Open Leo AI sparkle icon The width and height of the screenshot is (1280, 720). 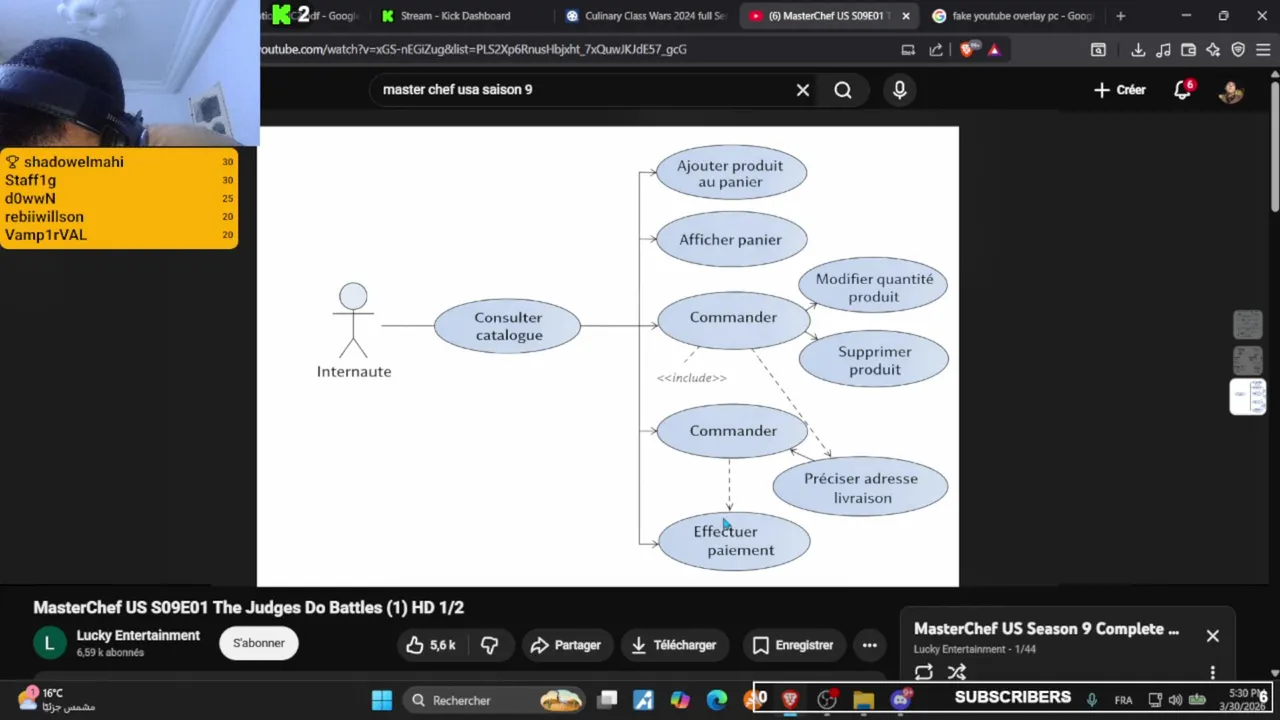click(x=1213, y=49)
